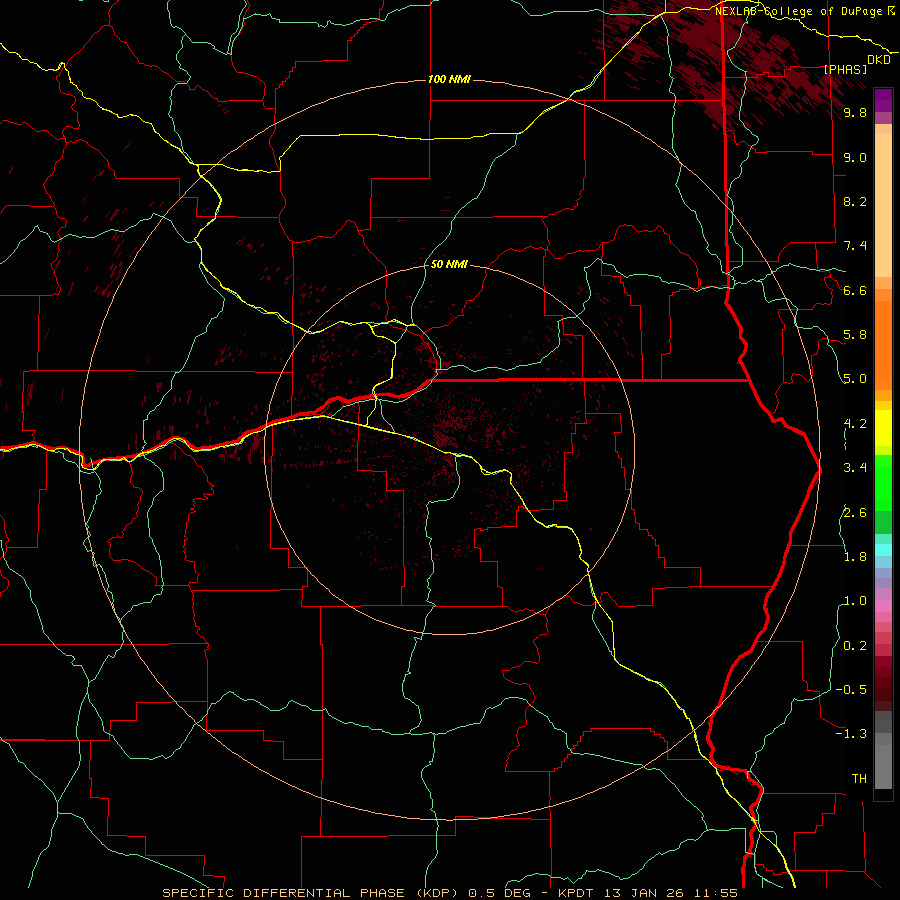The height and width of the screenshot is (900, 900).
Task: Click the -0.5 value on color scale
Action: click(x=851, y=690)
